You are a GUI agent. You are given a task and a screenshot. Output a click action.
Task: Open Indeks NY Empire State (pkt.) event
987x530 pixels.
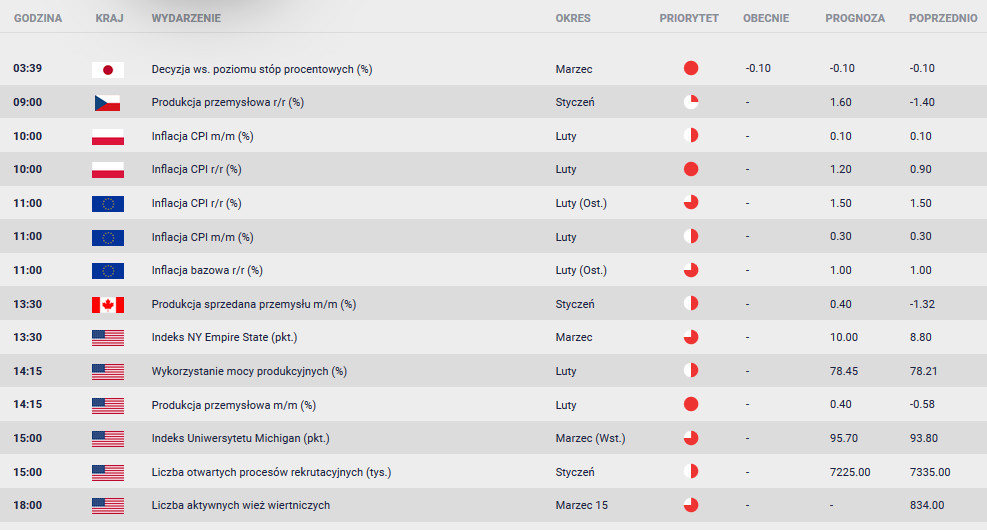(224, 337)
